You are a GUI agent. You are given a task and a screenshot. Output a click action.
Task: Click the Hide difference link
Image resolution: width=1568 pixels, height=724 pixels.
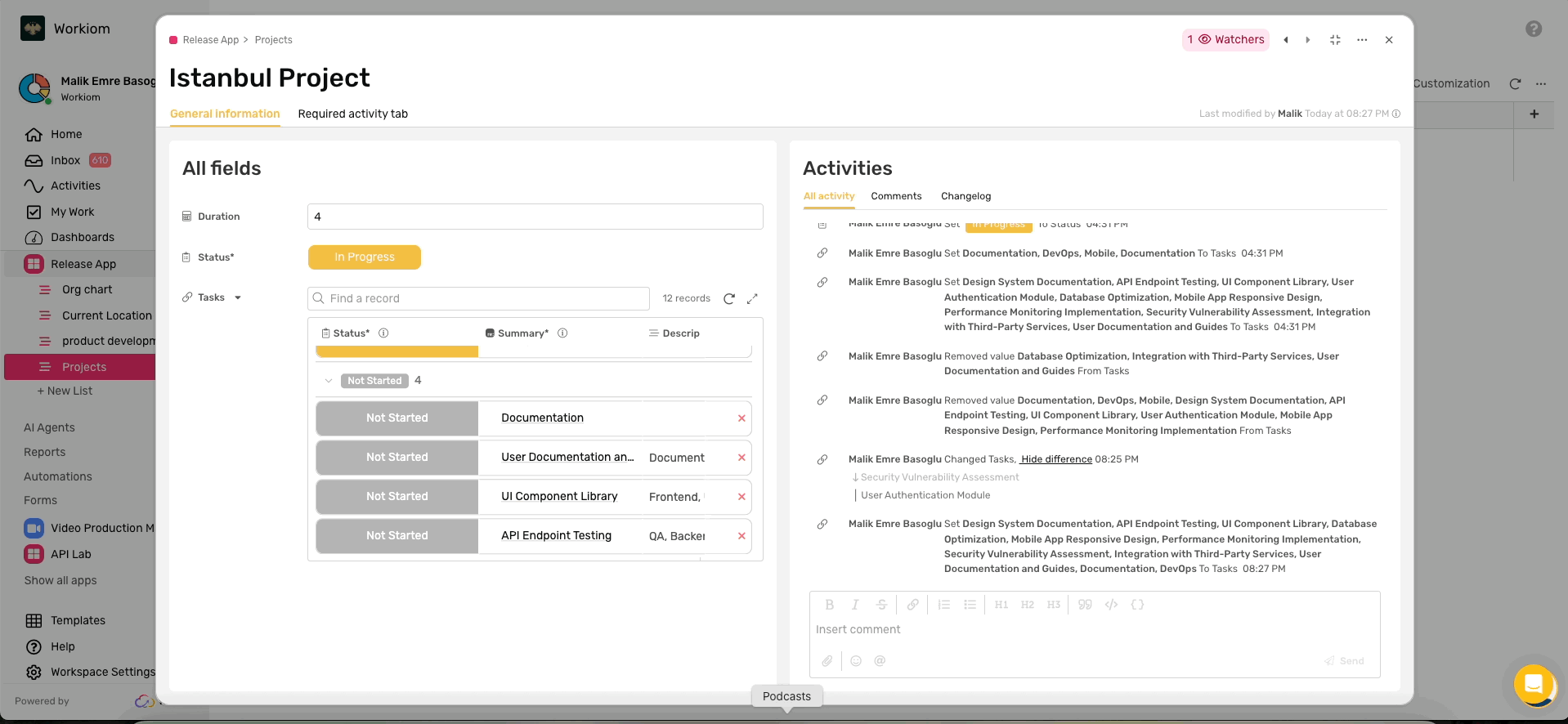tap(1056, 459)
